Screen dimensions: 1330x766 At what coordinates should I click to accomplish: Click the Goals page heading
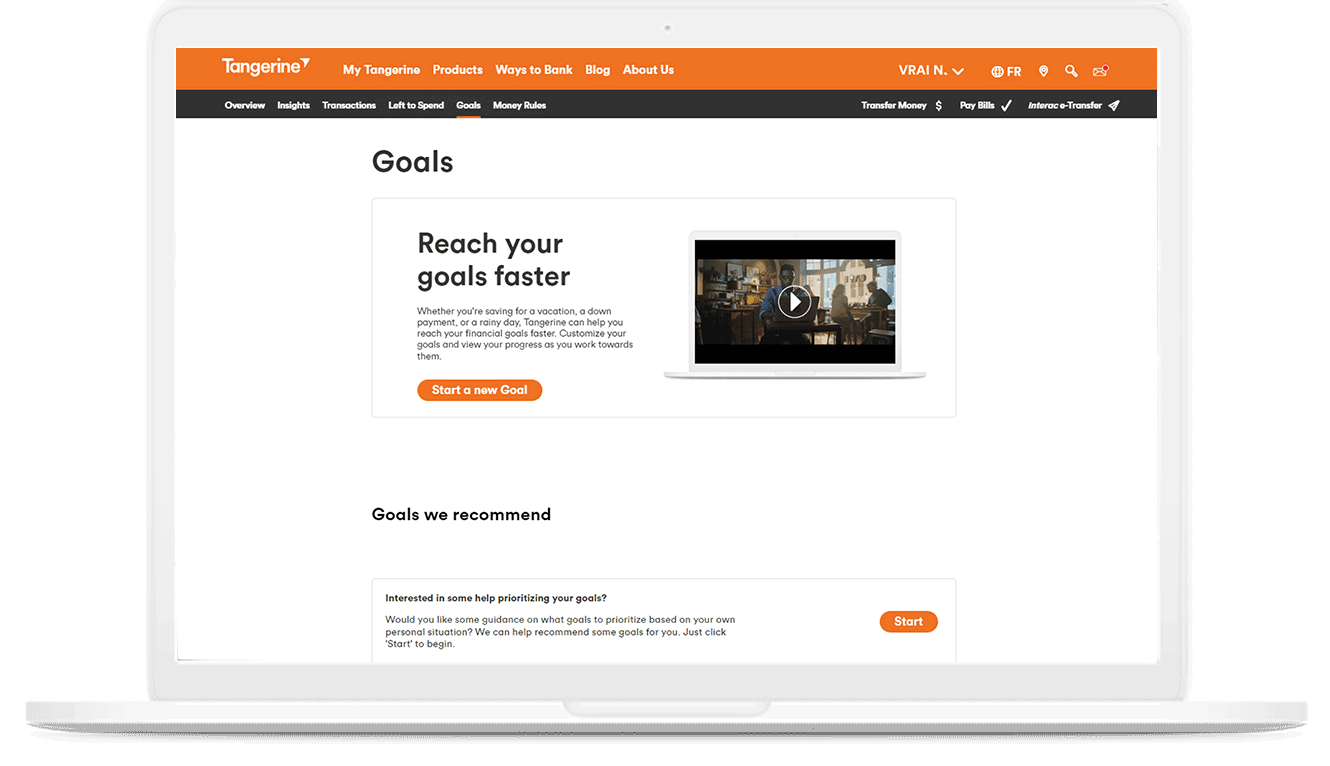(412, 162)
